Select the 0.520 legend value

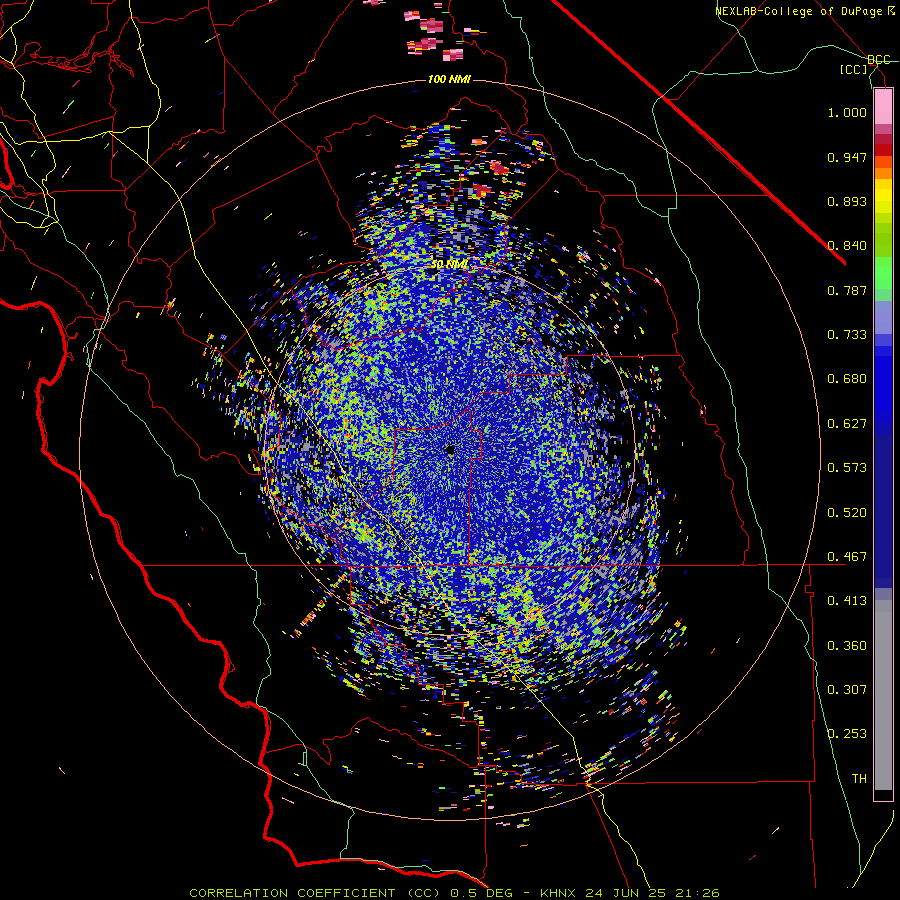click(x=847, y=513)
